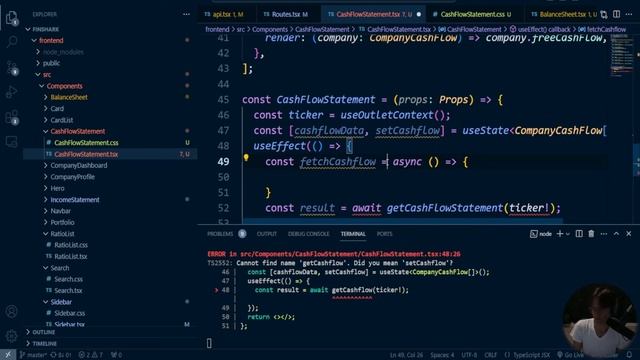Open errors and warnings status item

pos(90,355)
